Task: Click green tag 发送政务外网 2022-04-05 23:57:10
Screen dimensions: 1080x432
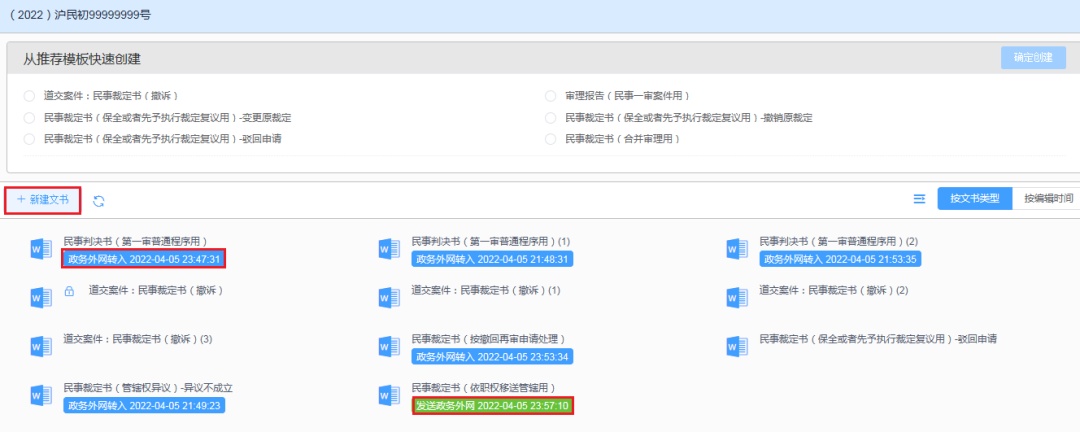Action: click(492, 406)
